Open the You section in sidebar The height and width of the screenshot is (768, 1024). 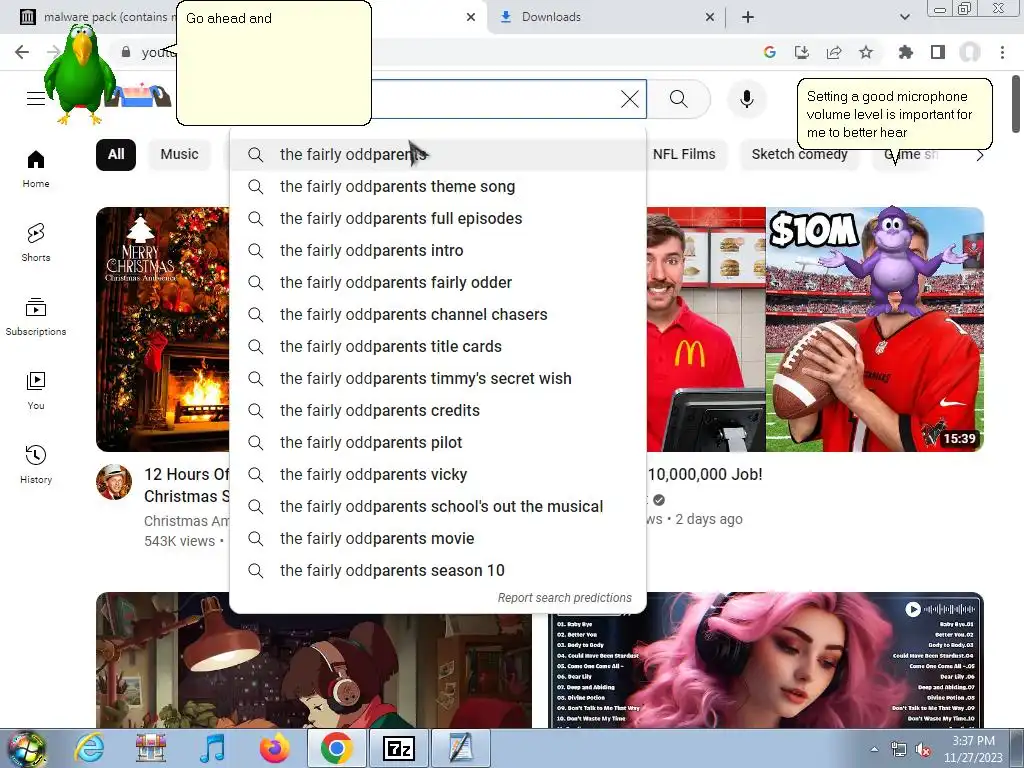pos(36,391)
